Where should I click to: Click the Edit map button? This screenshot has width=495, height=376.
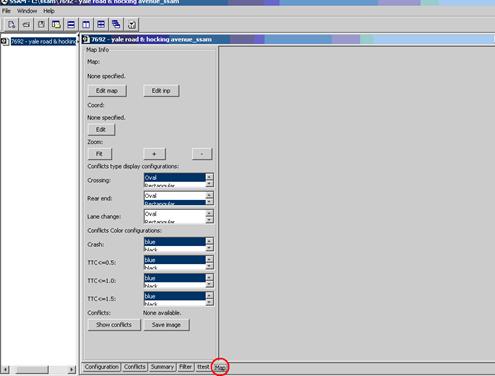107,91
